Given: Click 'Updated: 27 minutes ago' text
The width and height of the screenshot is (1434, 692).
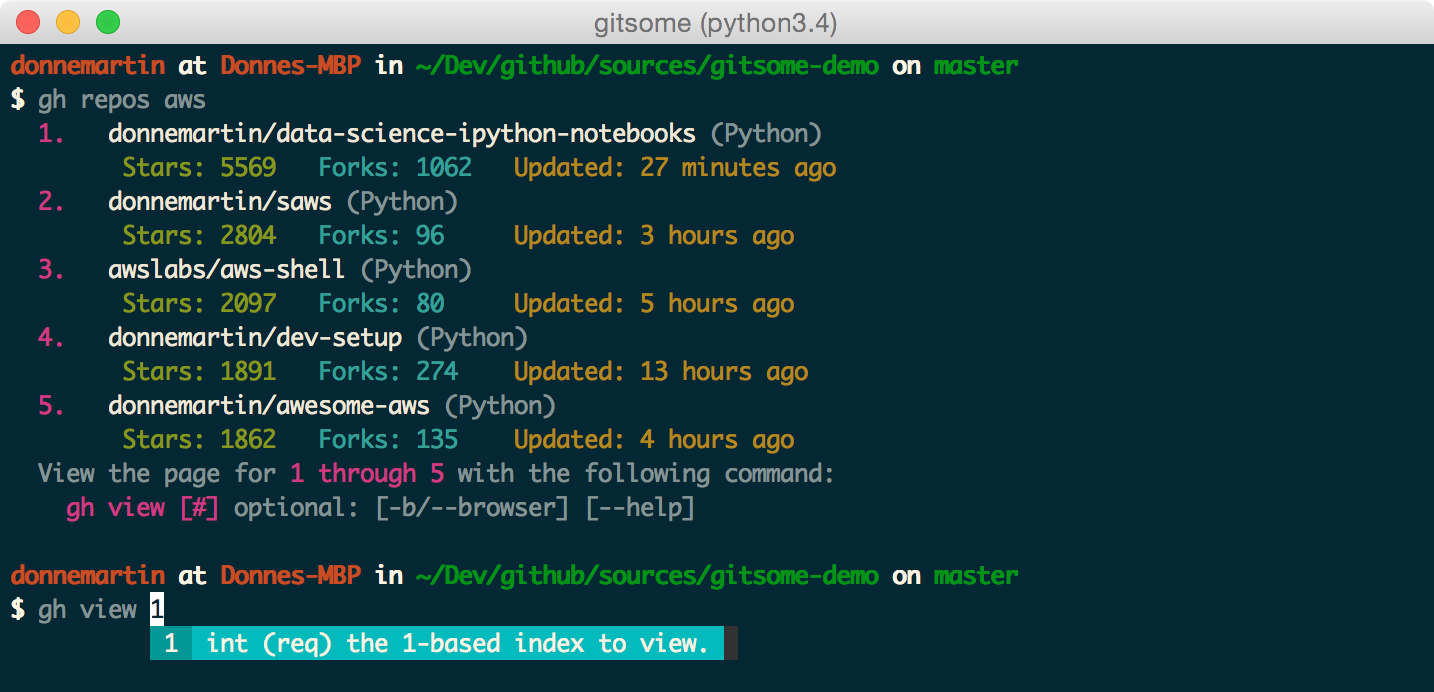Looking at the screenshot, I should click(x=675, y=167).
